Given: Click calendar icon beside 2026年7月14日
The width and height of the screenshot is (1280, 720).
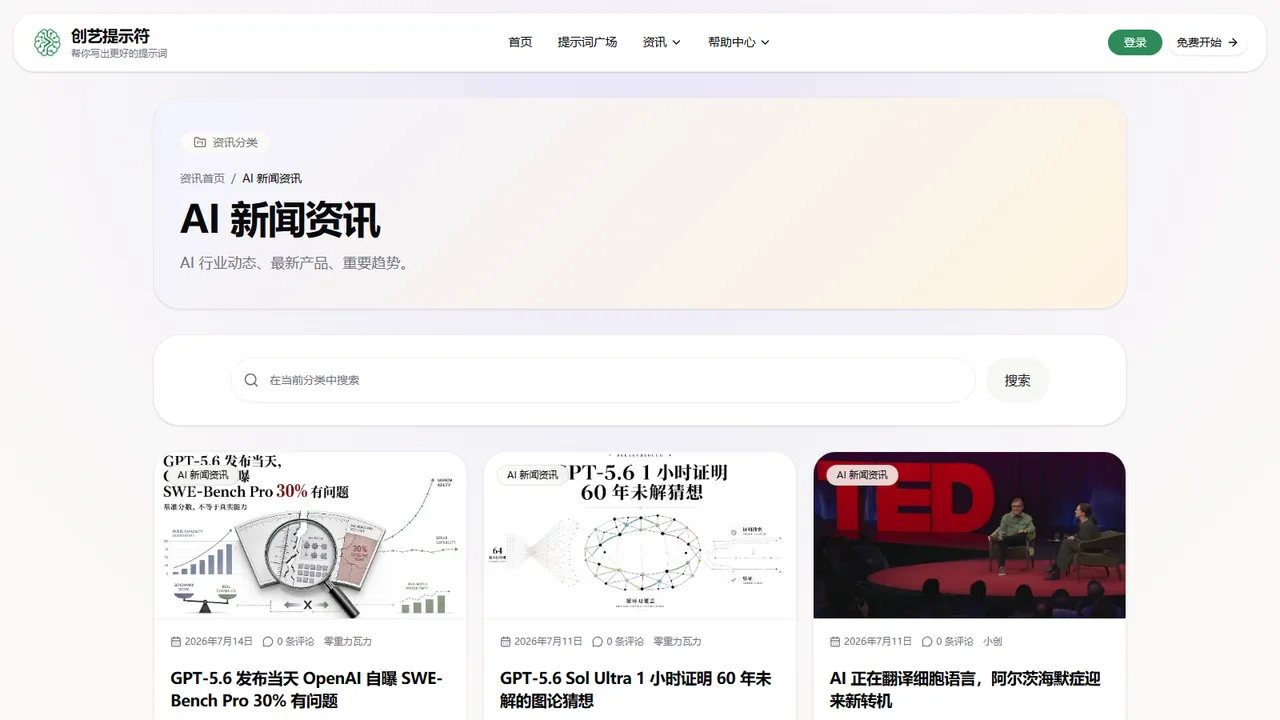Looking at the screenshot, I should coord(176,641).
